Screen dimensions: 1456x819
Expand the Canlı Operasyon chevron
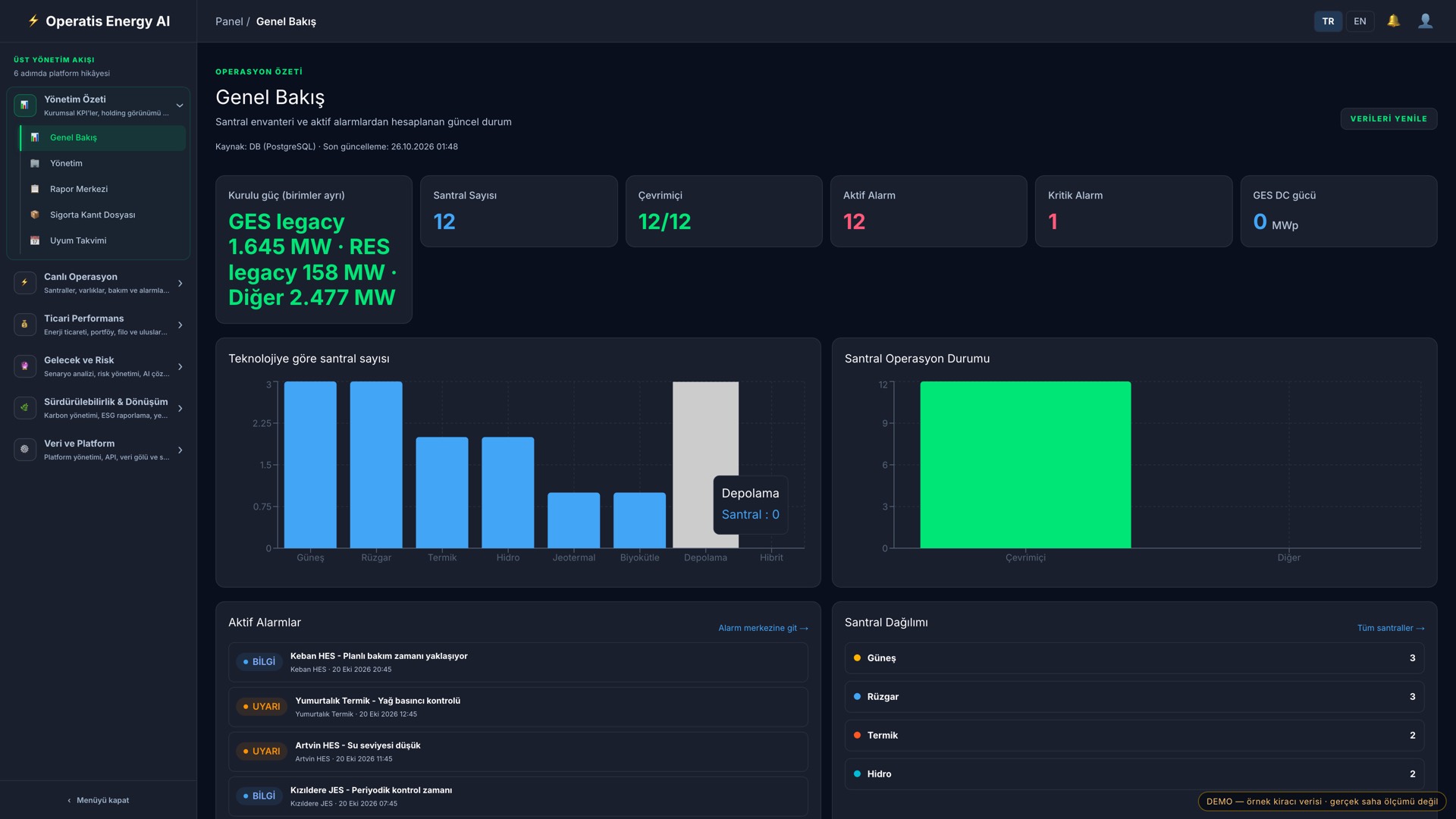[180, 283]
